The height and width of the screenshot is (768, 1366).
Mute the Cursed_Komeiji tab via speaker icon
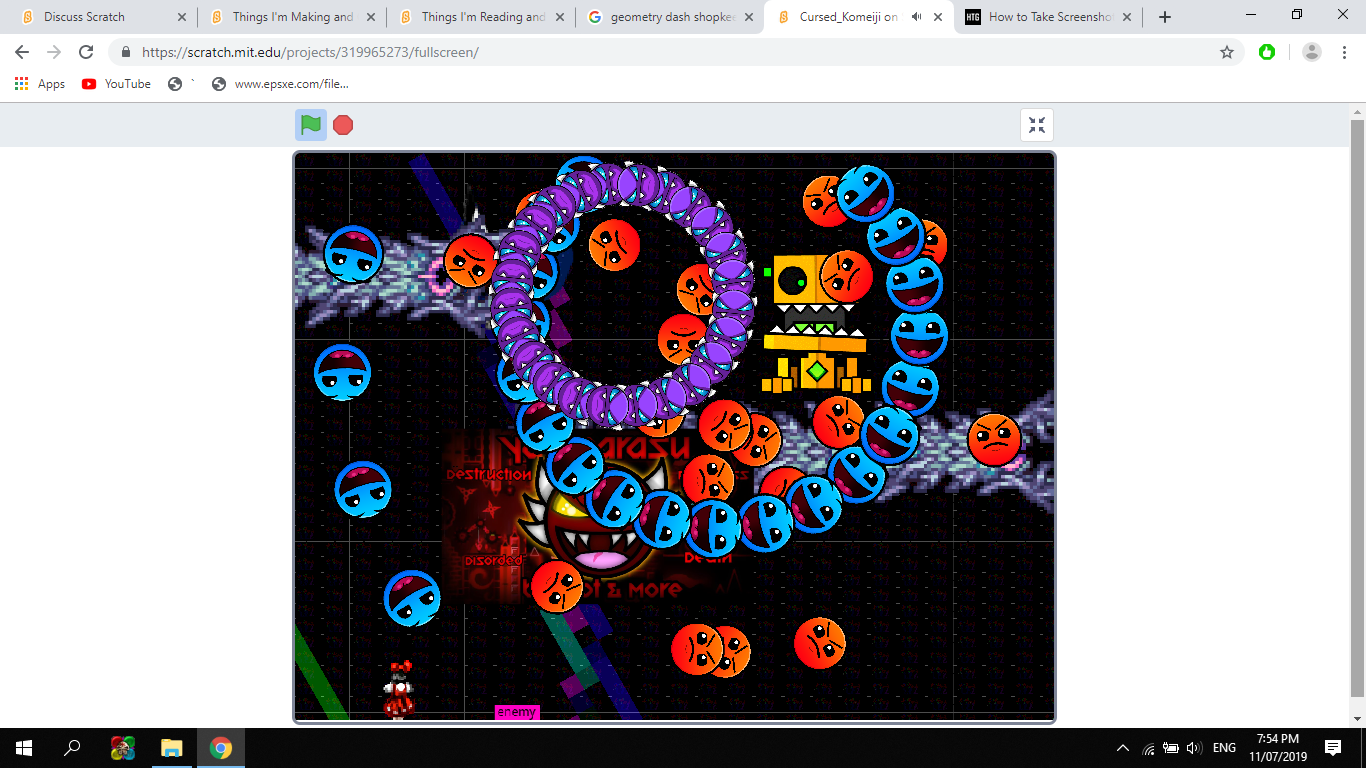[x=917, y=17]
